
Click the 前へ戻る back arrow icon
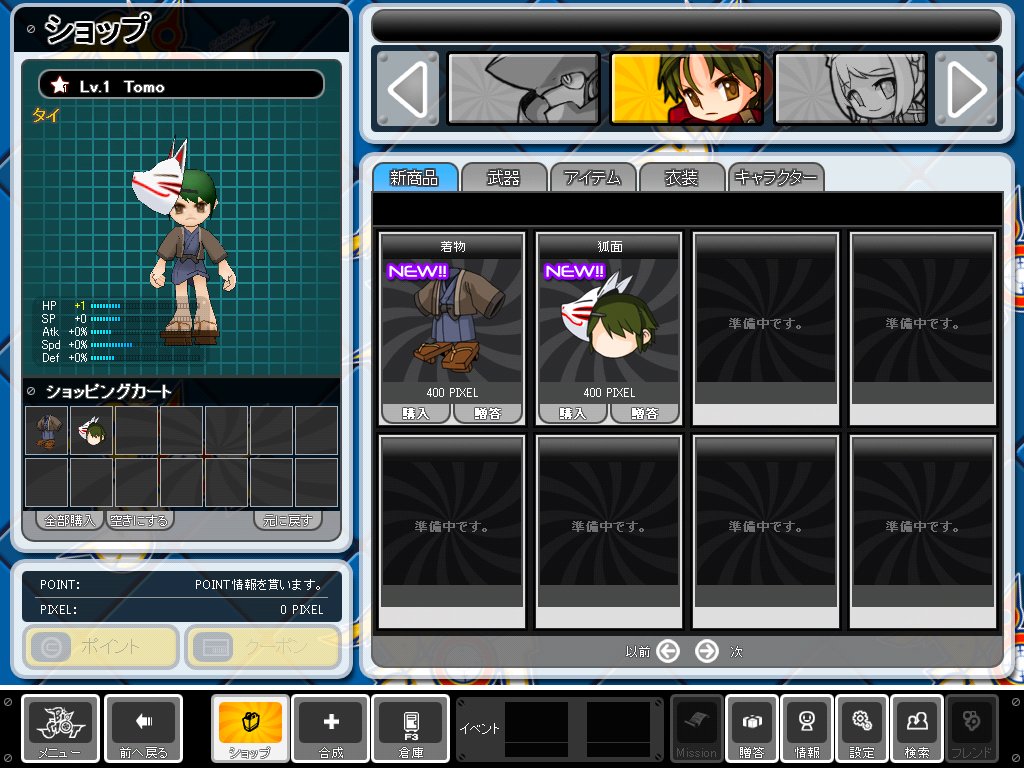(143, 722)
